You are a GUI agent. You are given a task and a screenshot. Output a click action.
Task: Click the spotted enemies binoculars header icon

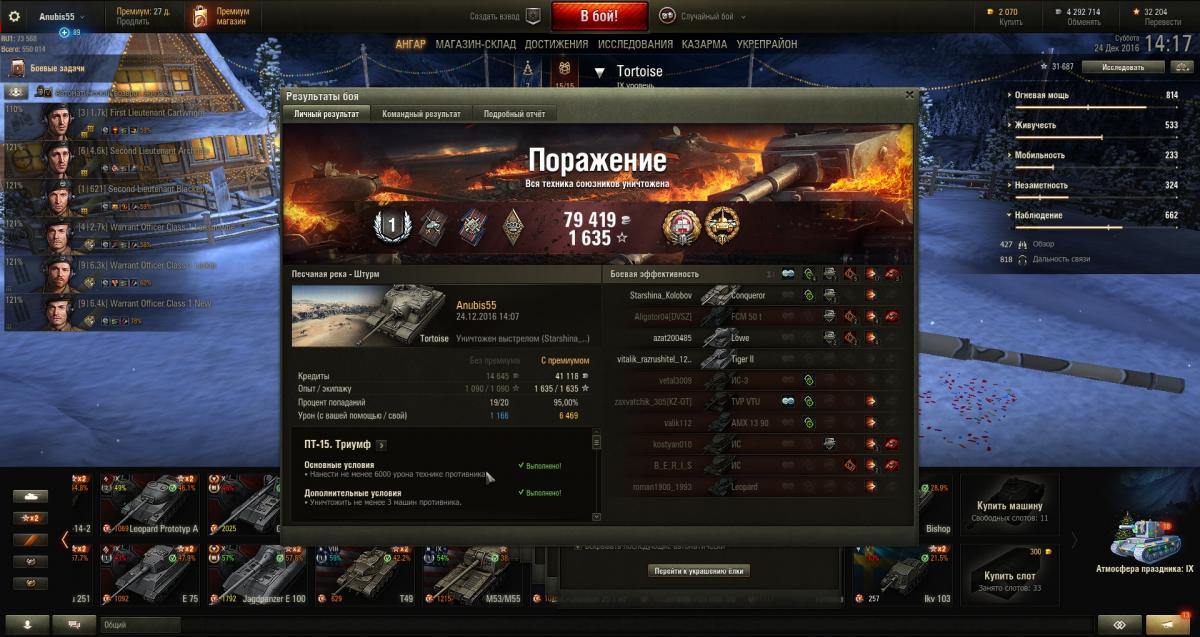click(x=788, y=273)
